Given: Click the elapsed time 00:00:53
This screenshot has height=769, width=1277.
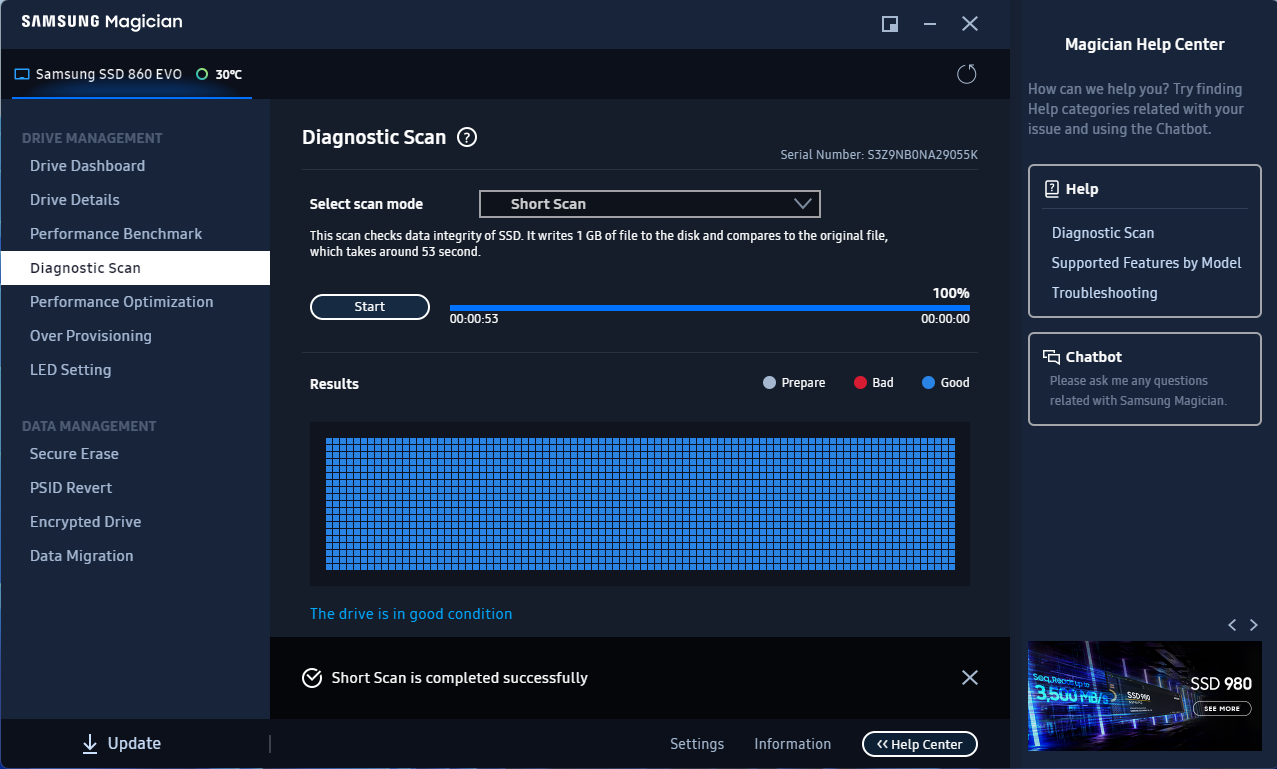Looking at the screenshot, I should click(474, 319).
